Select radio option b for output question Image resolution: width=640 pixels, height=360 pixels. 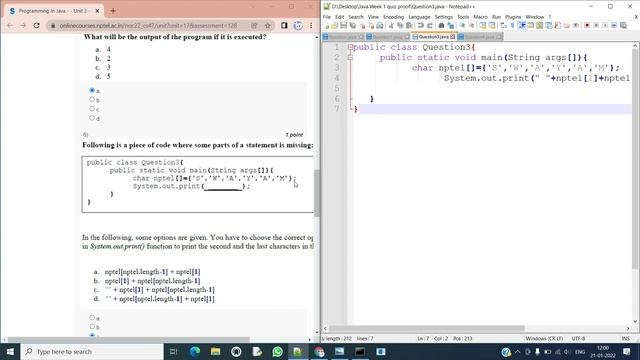point(92,99)
